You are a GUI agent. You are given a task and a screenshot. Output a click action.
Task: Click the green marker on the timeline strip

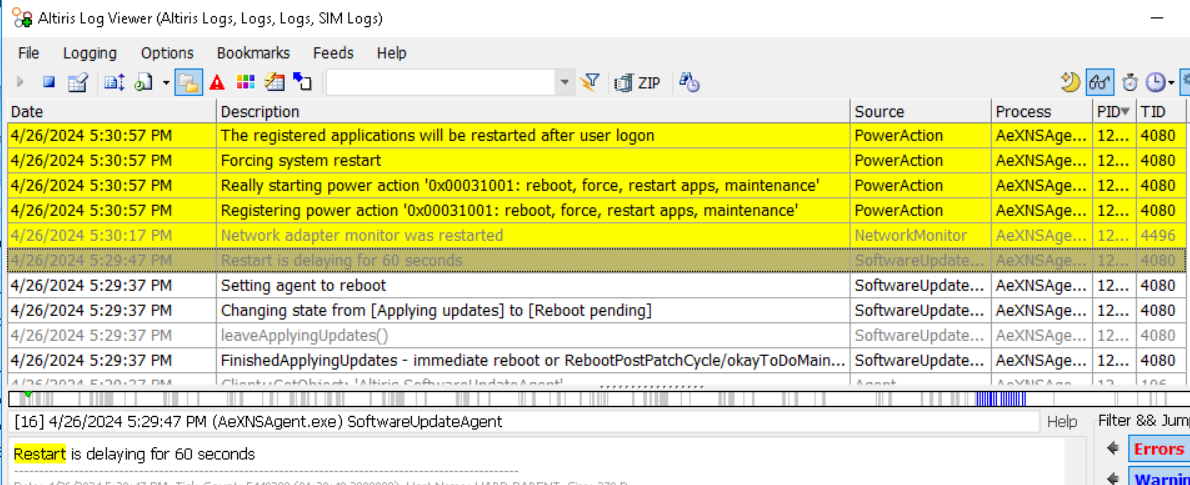point(28,395)
